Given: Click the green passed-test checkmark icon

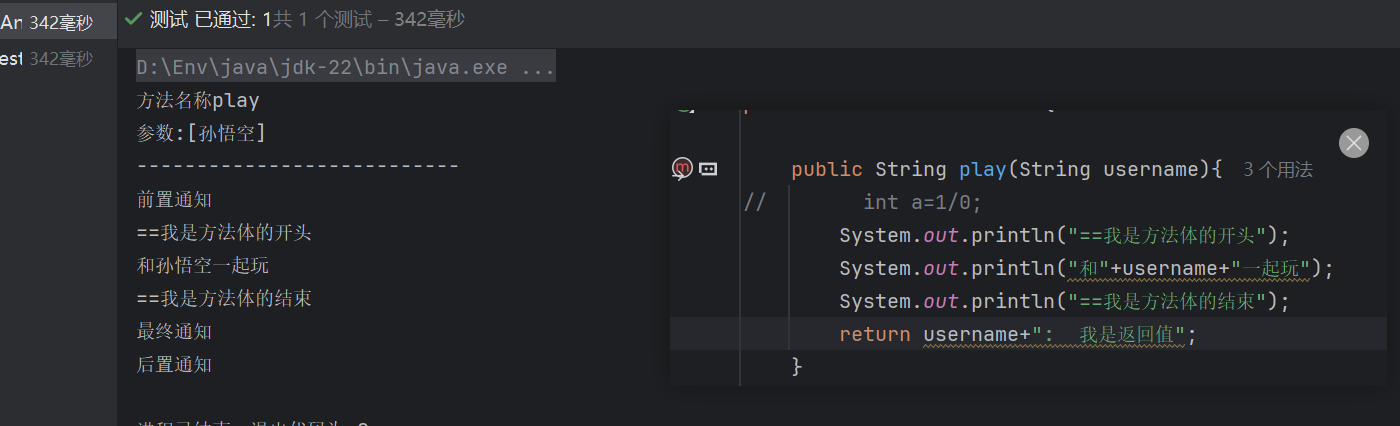Looking at the screenshot, I should coord(133,19).
